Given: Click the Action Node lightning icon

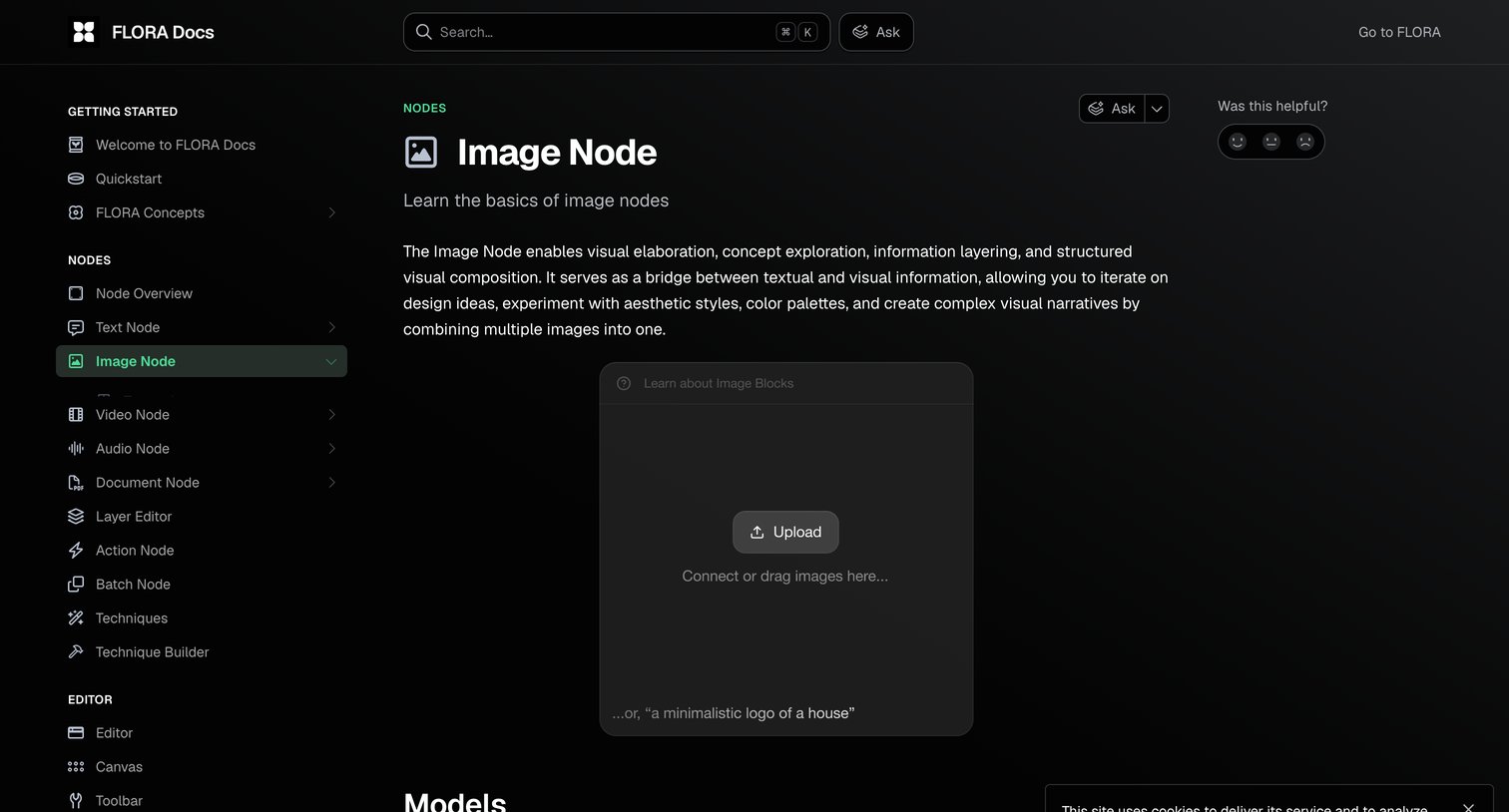Looking at the screenshot, I should (76, 551).
